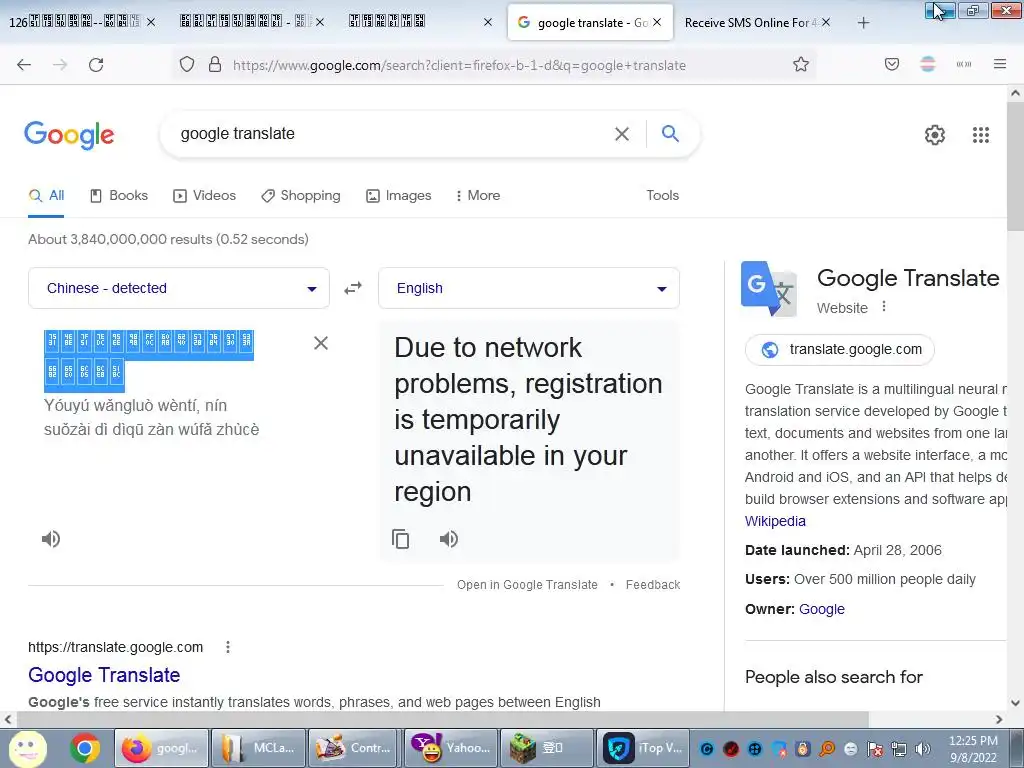Screen dimensions: 1024x768
Task: Listen to the English translation
Action: click(449, 539)
